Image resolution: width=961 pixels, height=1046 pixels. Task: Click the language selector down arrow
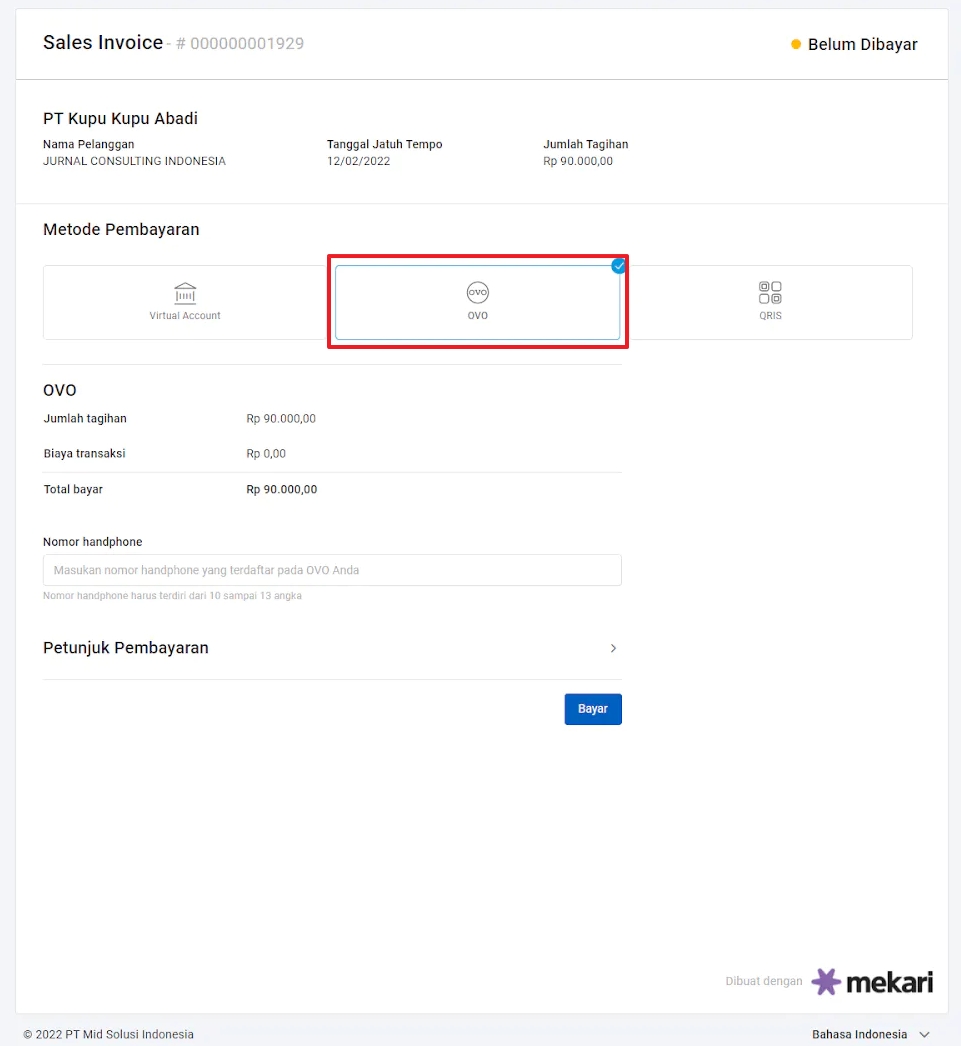[x=925, y=1034]
